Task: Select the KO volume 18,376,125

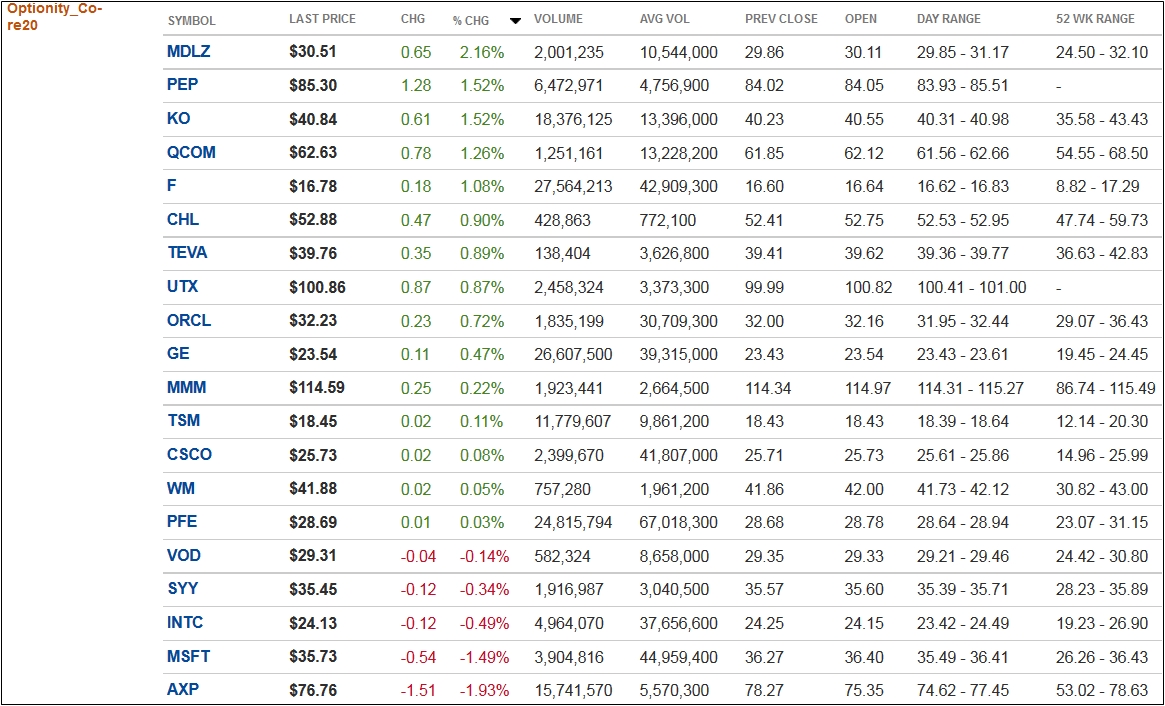Action: (x=574, y=120)
